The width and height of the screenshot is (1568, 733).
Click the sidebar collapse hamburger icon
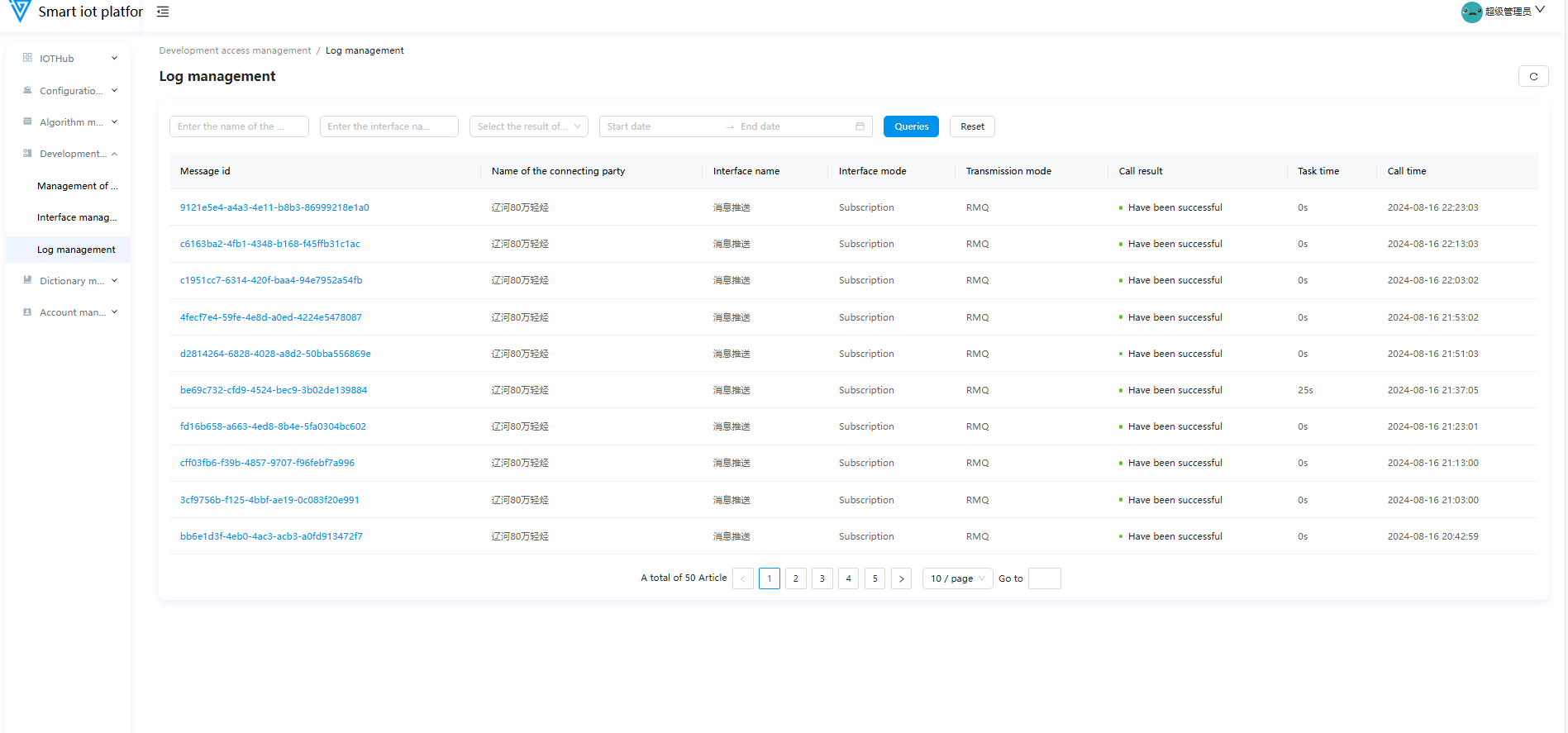[163, 12]
